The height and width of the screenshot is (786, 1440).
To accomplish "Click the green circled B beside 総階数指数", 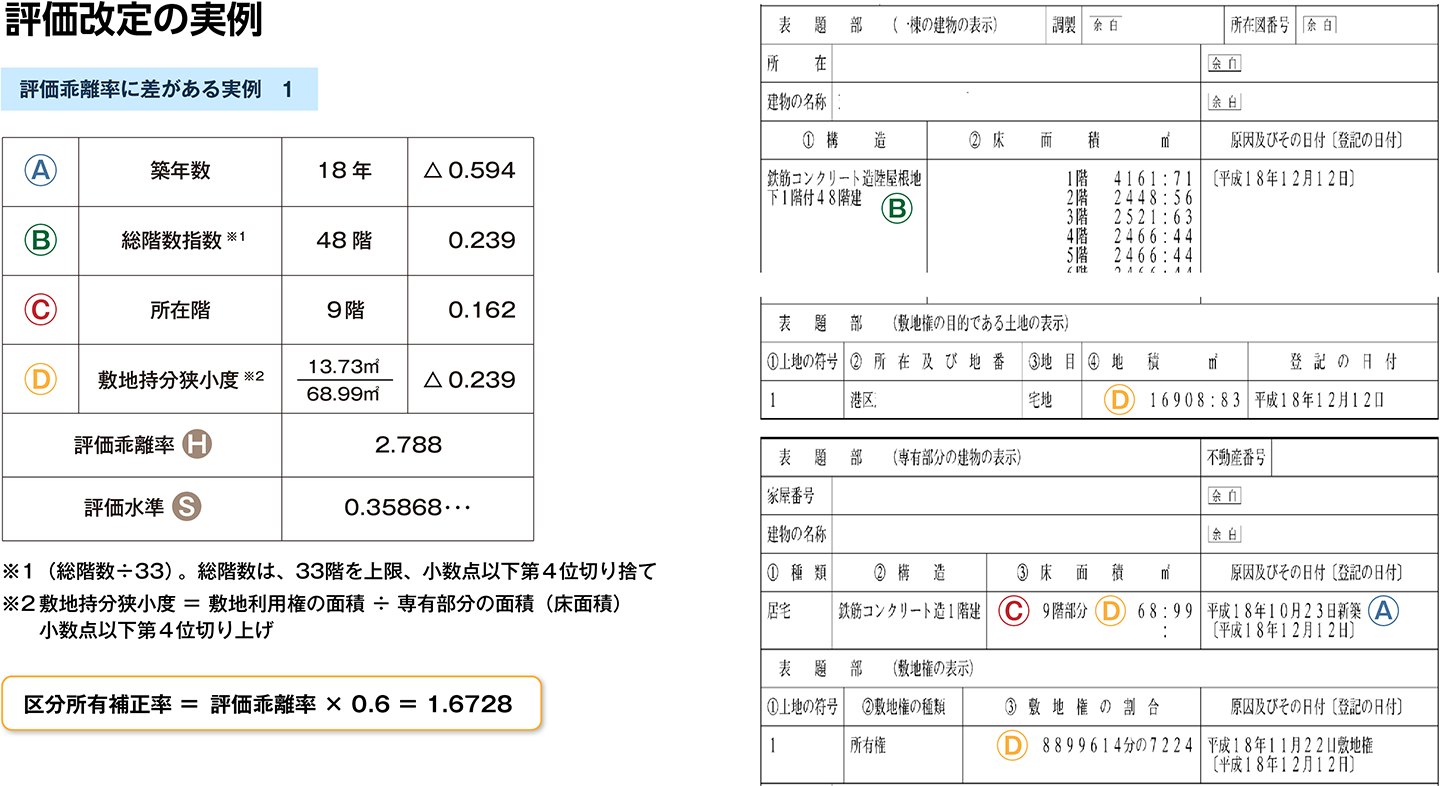I will (x=40, y=240).
